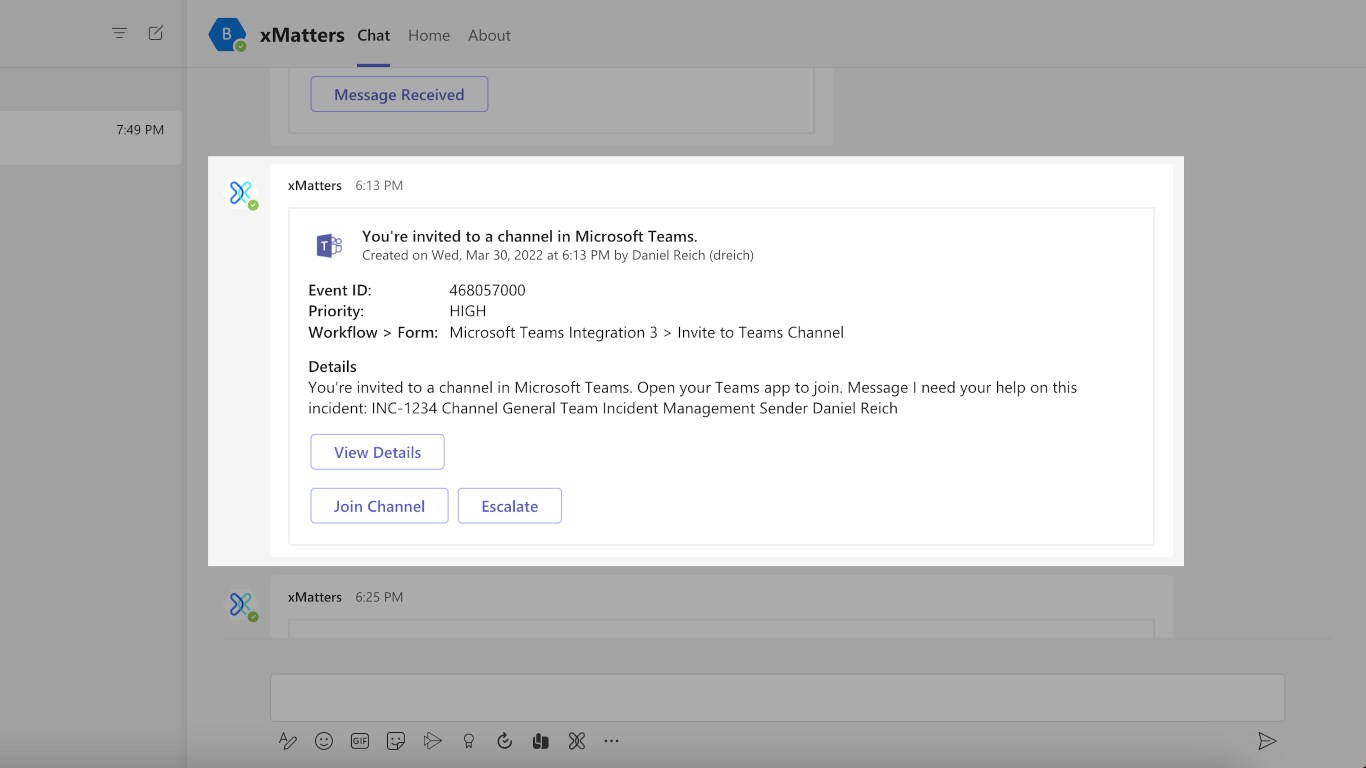Send the message with the arrow icon
1366x768 pixels.
[1267, 741]
